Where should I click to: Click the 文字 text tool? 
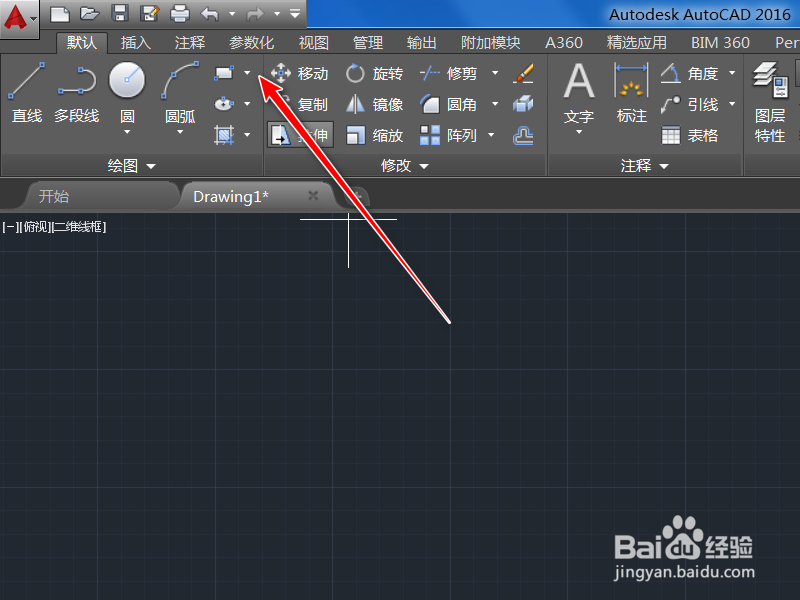tap(579, 93)
